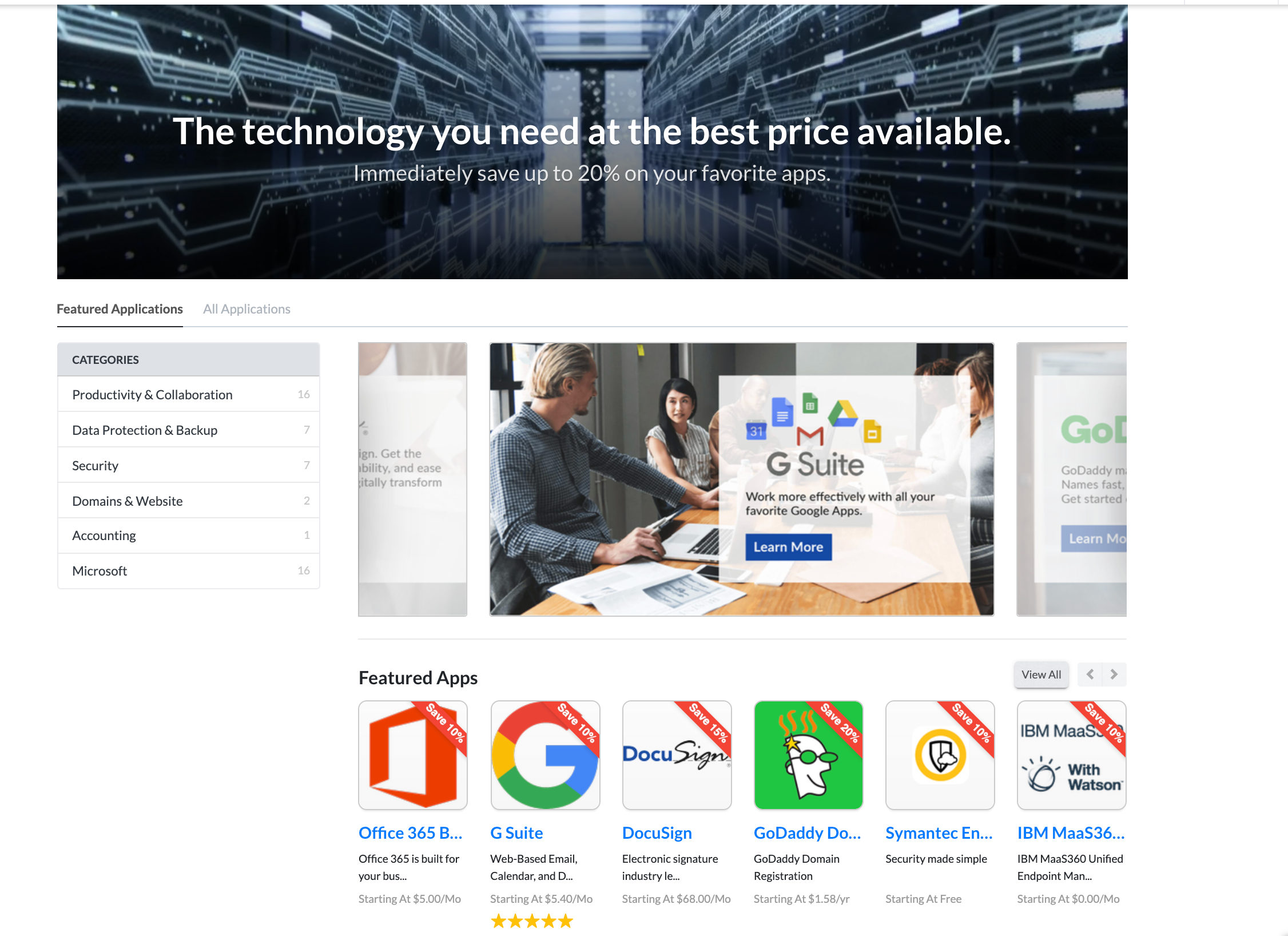This screenshot has width=1288, height=936.
Task: Show the GoDaddy carousel slide on the right
Action: (x=1071, y=479)
